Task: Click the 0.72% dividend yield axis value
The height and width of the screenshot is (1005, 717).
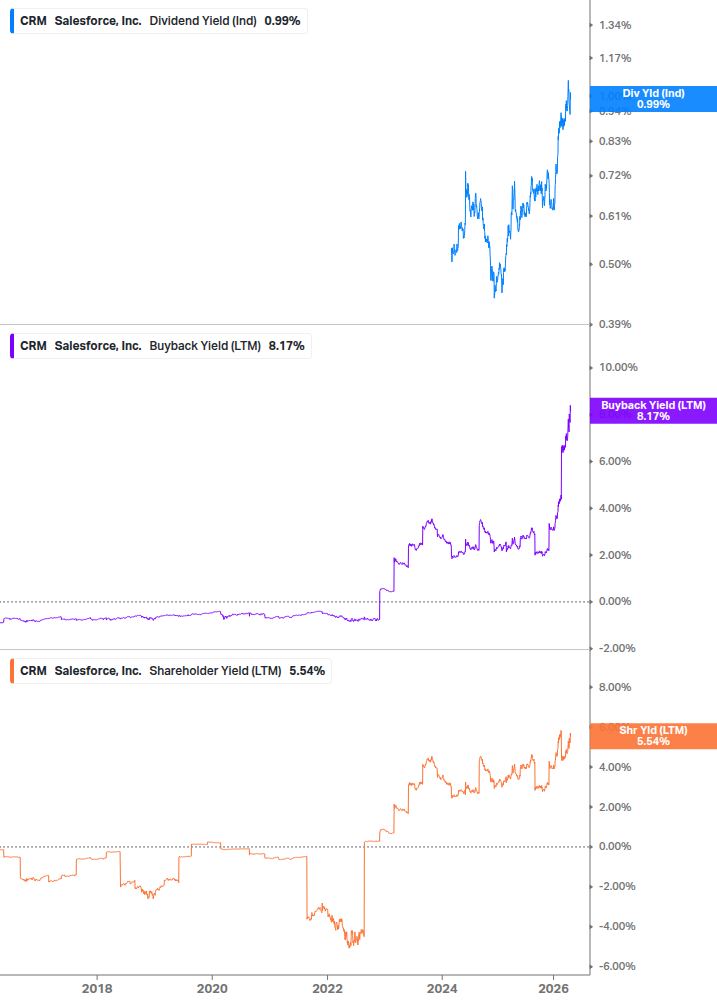Action: click(615, 175)
